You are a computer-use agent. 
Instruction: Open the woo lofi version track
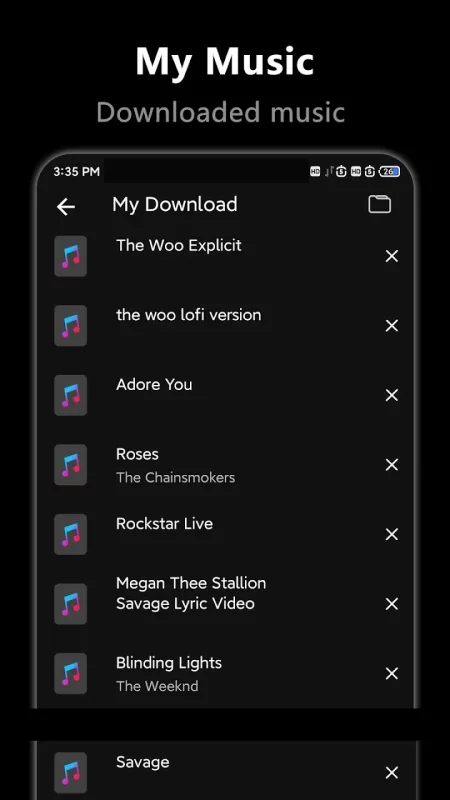pos(188,315)
